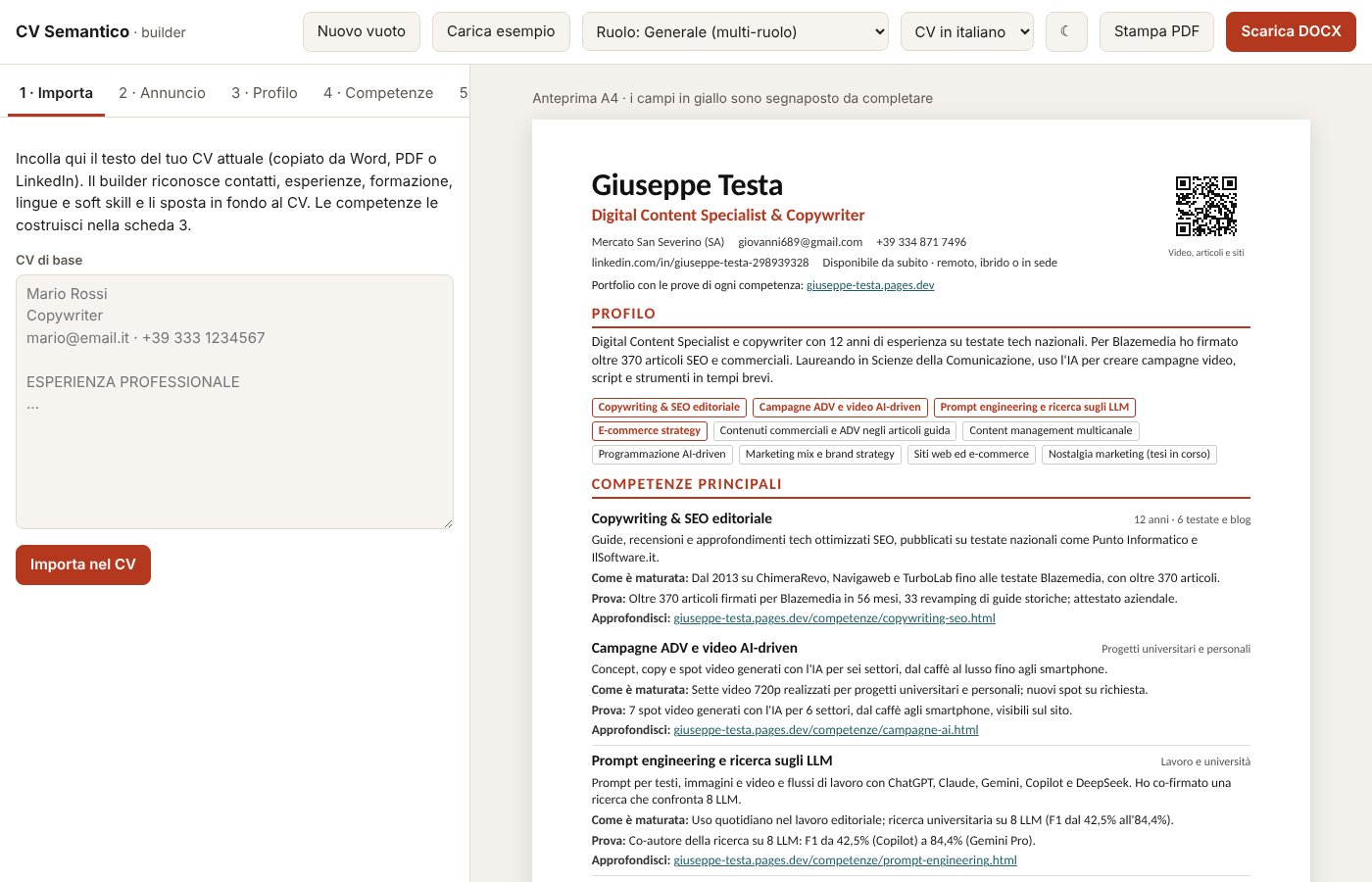Viewport: 1372px width, 882px height.
Task: Click the Content management multicanale tag
Action: 1051,431
